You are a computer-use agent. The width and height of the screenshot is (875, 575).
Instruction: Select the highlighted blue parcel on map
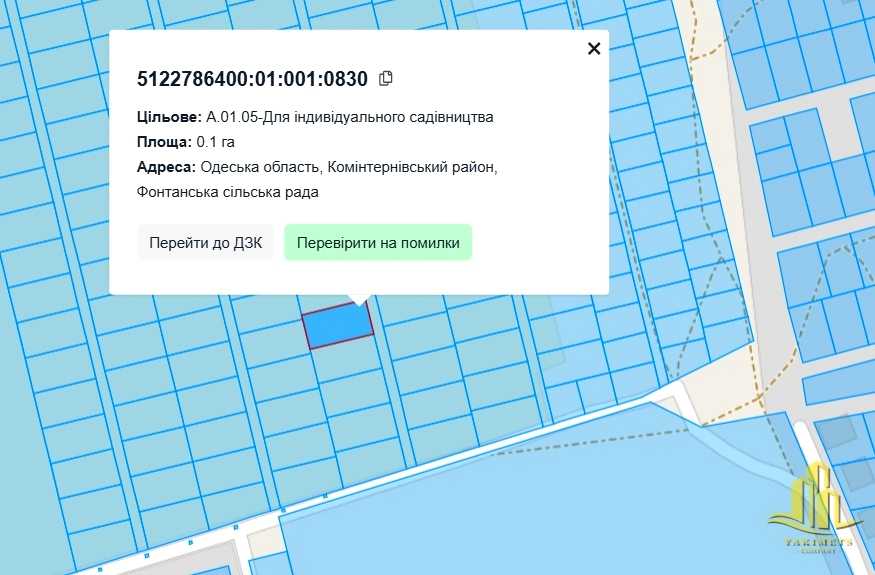coord(338,326)
